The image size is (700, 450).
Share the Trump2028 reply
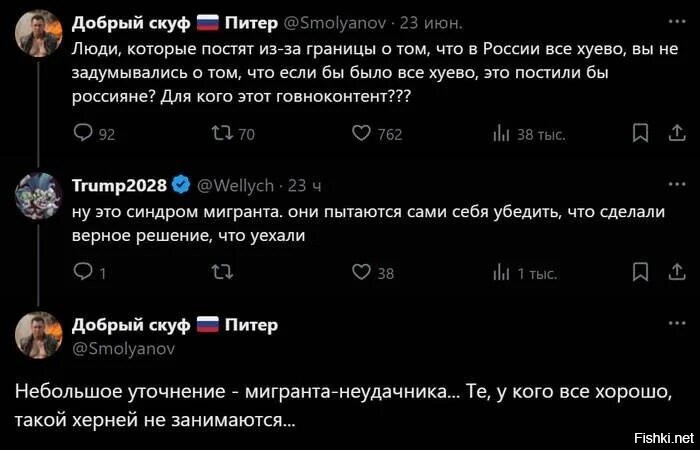tap(677, 272)
